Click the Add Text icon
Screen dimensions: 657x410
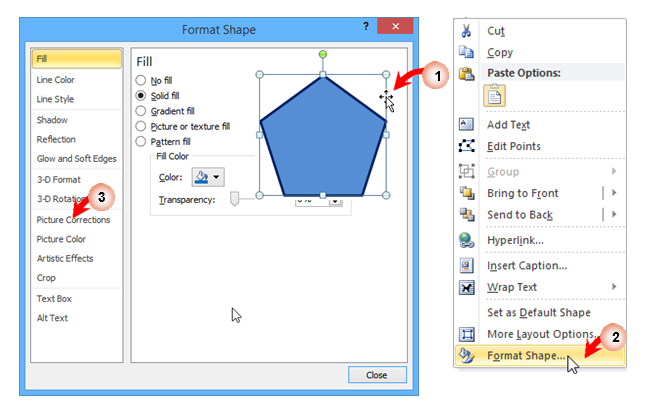[466, 124]
